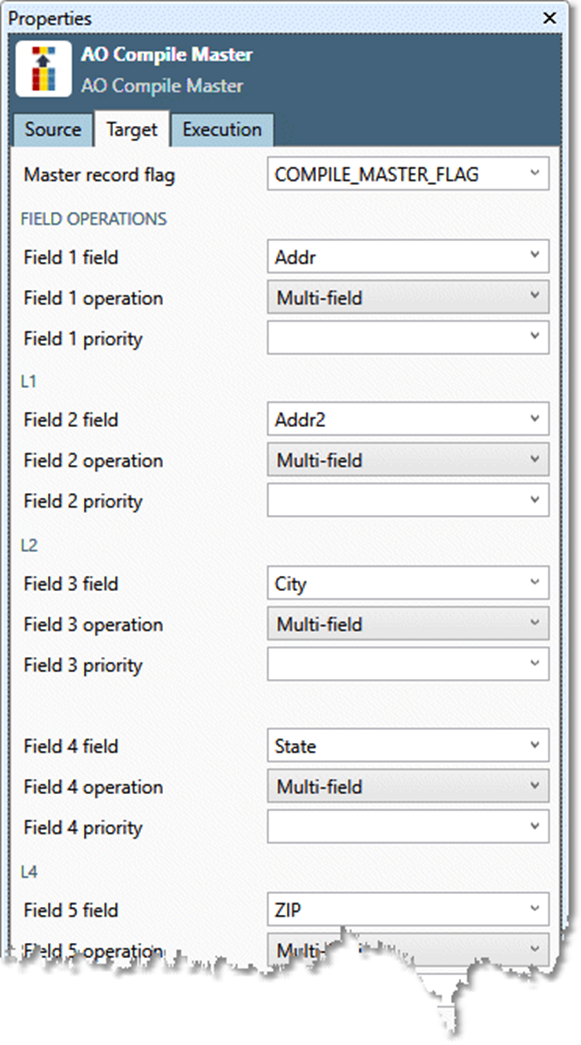
Task: Click the Field 3 priority dropdown arrow
Action: click(x=535, y=664)
